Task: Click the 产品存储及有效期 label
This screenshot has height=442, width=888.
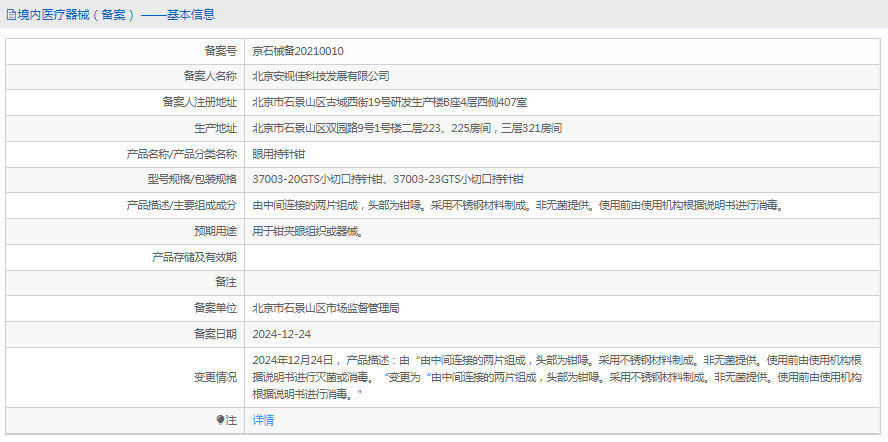Action: pyautogui.click(x=194, y=257)
